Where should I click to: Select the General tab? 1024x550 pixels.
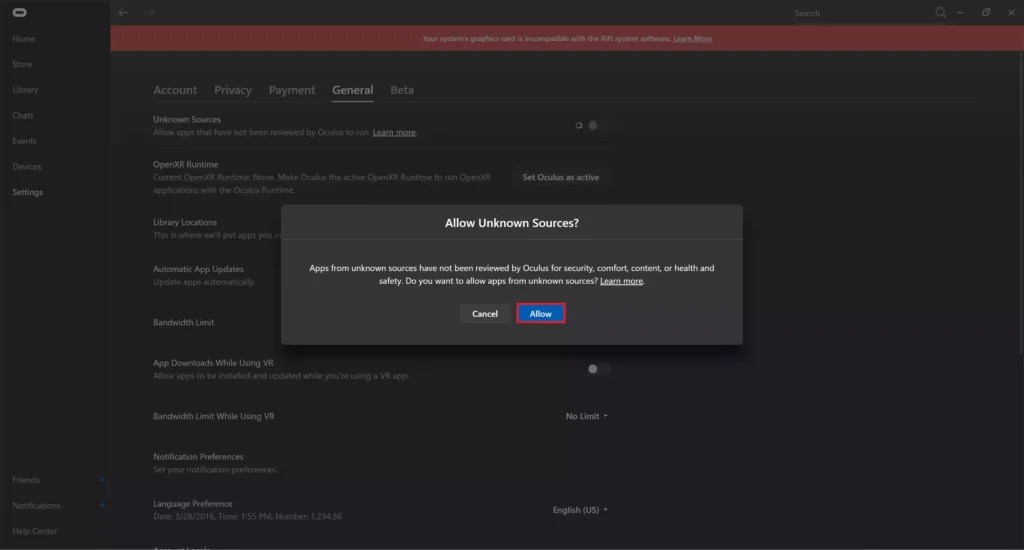[353, 90]
